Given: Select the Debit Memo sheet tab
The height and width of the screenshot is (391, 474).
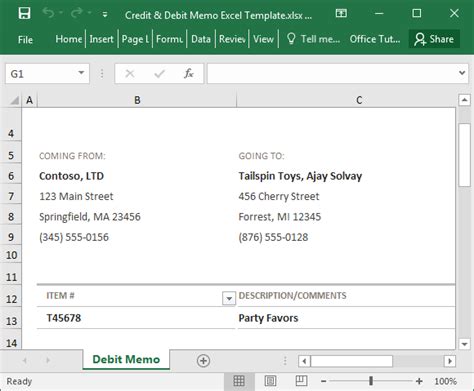Looking at the screenshot, I should (x=126, y=359).
